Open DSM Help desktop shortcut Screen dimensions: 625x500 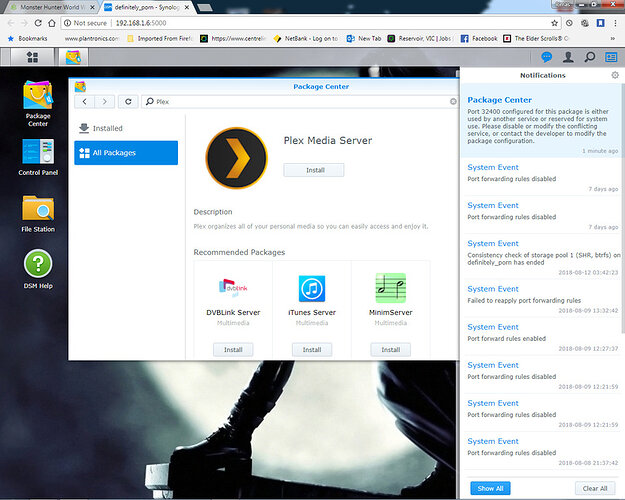coord(38,269)
